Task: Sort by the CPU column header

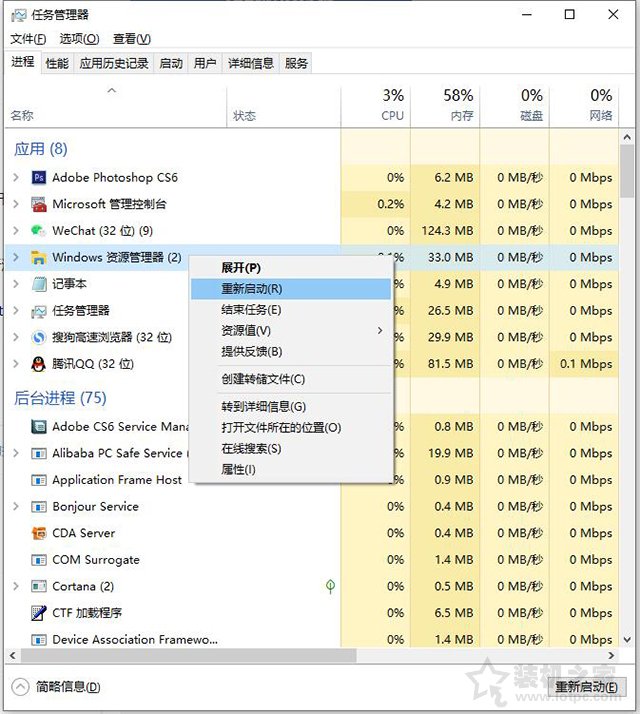Action: coord(376,106)
